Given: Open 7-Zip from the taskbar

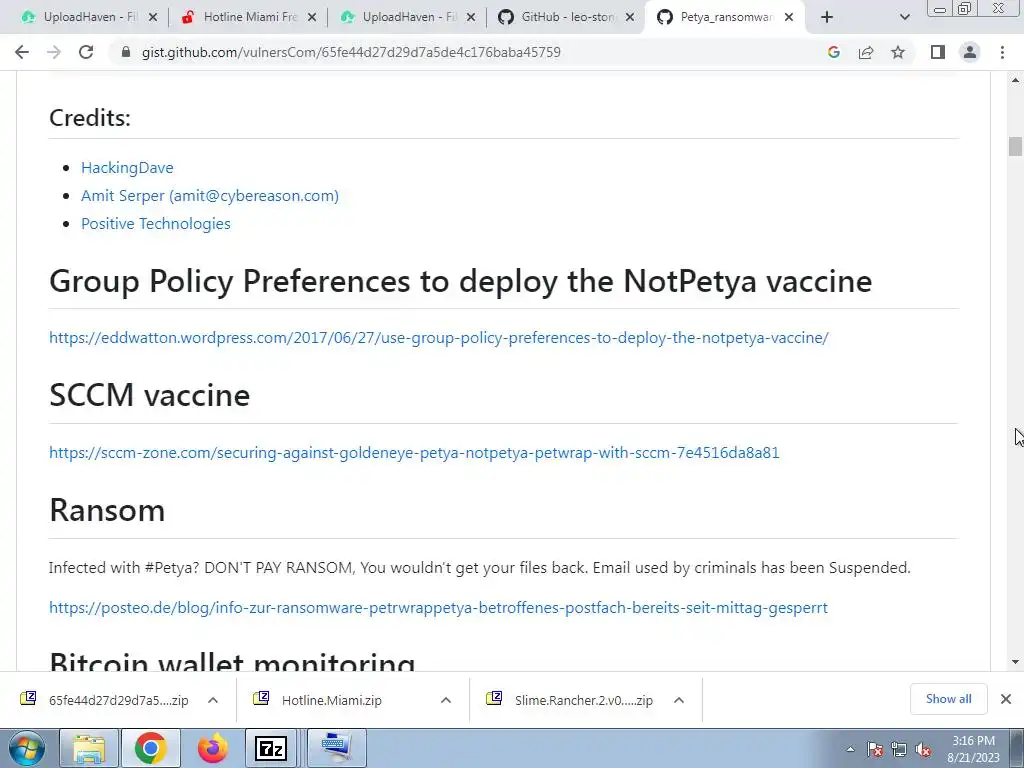Looking at the screenshot, I should coord(272,748).
